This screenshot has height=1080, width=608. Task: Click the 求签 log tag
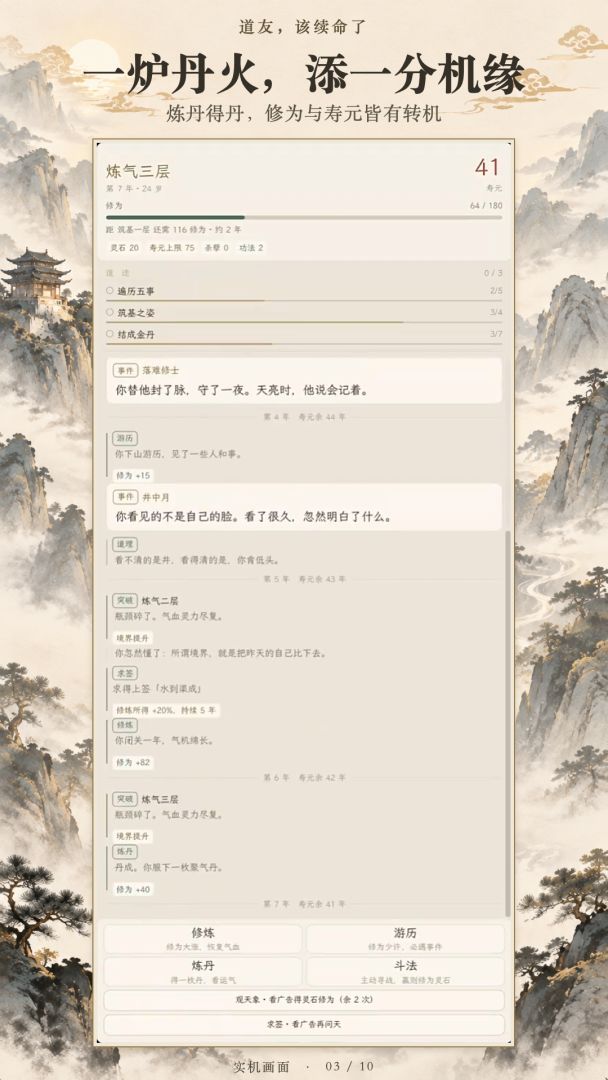pyautogui.click(x=125, y=672)
